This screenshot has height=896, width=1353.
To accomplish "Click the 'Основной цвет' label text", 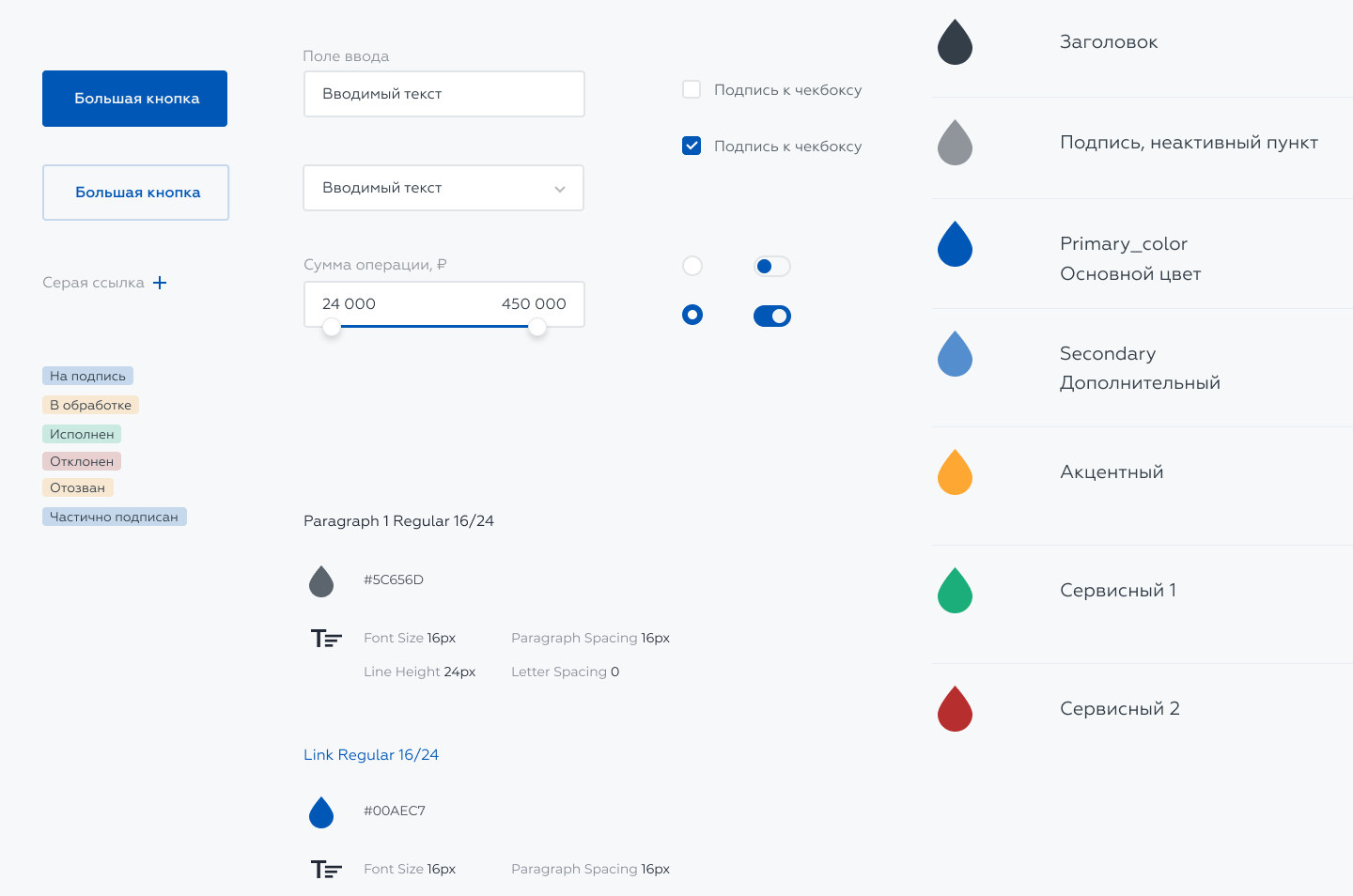I will tap(1130, 274).
